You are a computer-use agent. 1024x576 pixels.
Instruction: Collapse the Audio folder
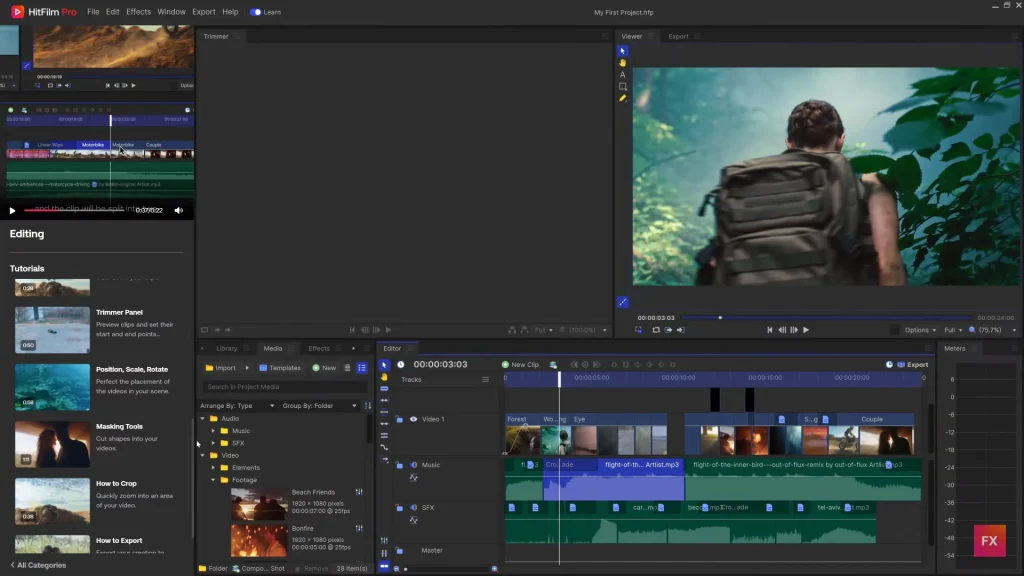202,419
